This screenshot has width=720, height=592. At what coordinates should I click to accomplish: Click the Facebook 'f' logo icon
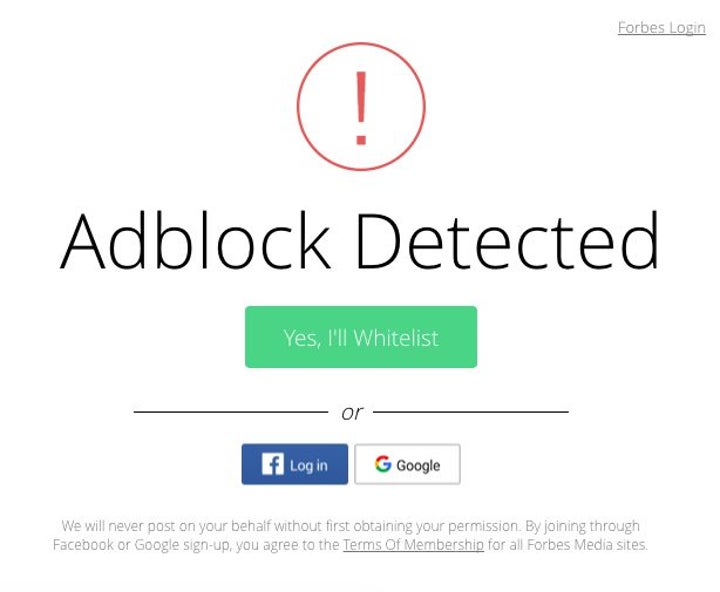(273, 464)
